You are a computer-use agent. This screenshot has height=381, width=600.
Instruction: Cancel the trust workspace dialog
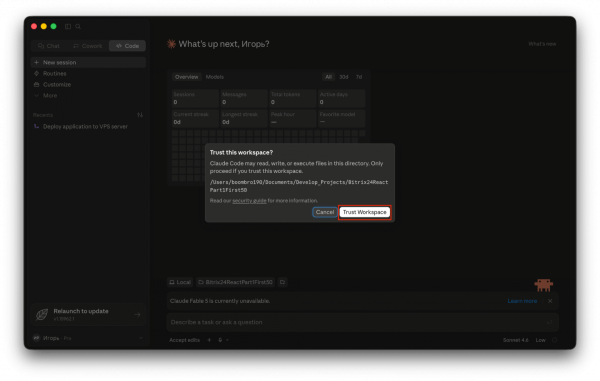click(x=324, y=212)
